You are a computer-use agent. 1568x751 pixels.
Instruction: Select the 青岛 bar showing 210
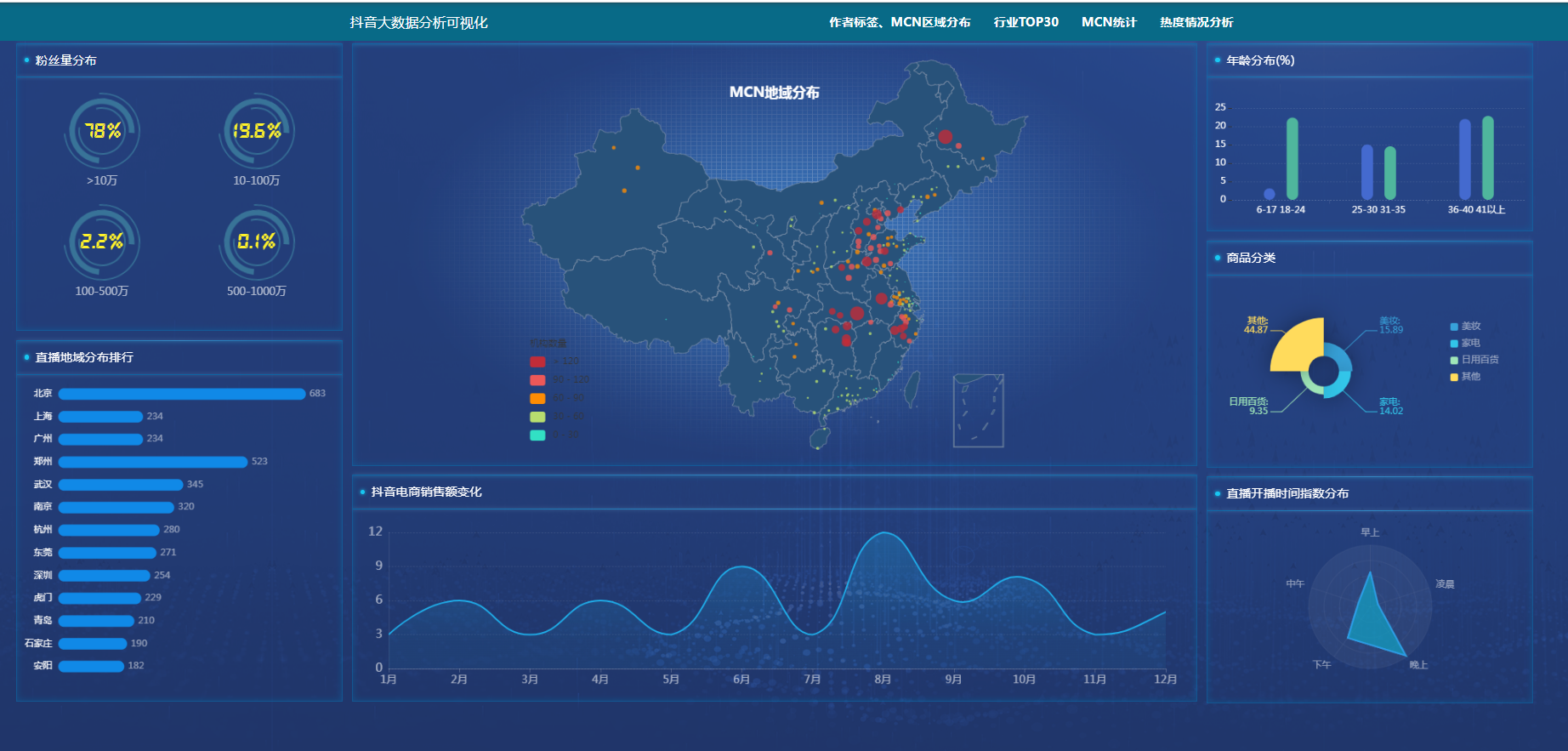[x=96, y=621]
